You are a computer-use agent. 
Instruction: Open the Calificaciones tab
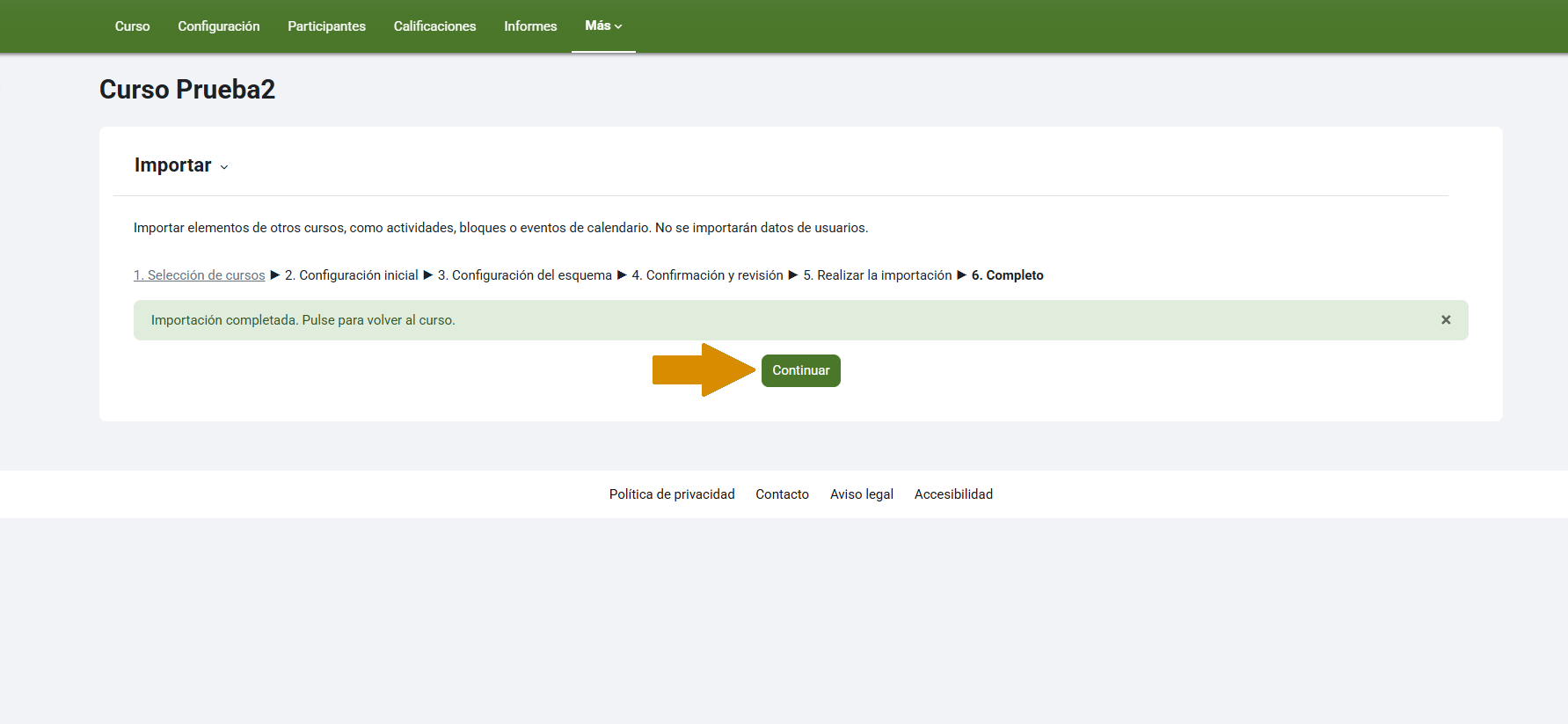point(434,26)
